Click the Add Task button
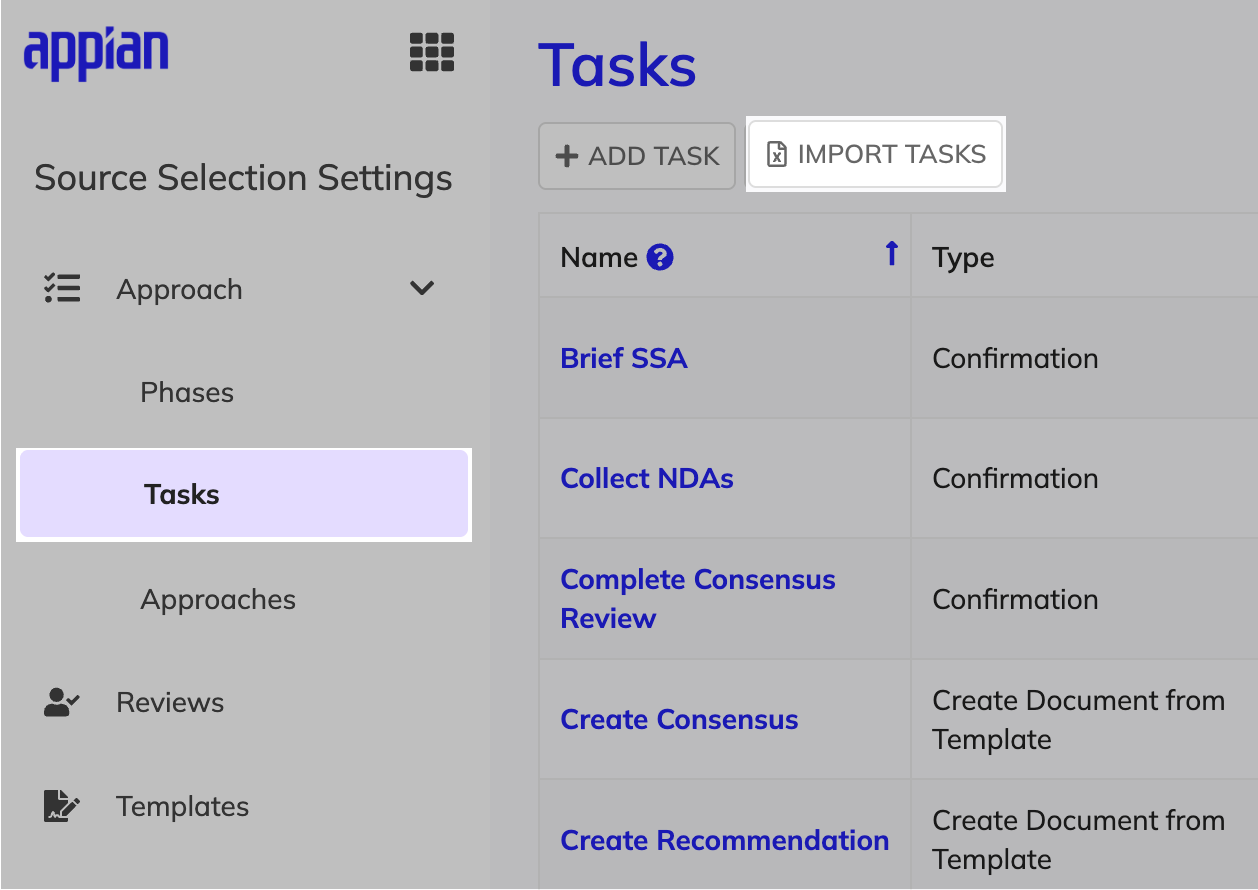Viewport: 1258px width, 890px height. [637, 156]
